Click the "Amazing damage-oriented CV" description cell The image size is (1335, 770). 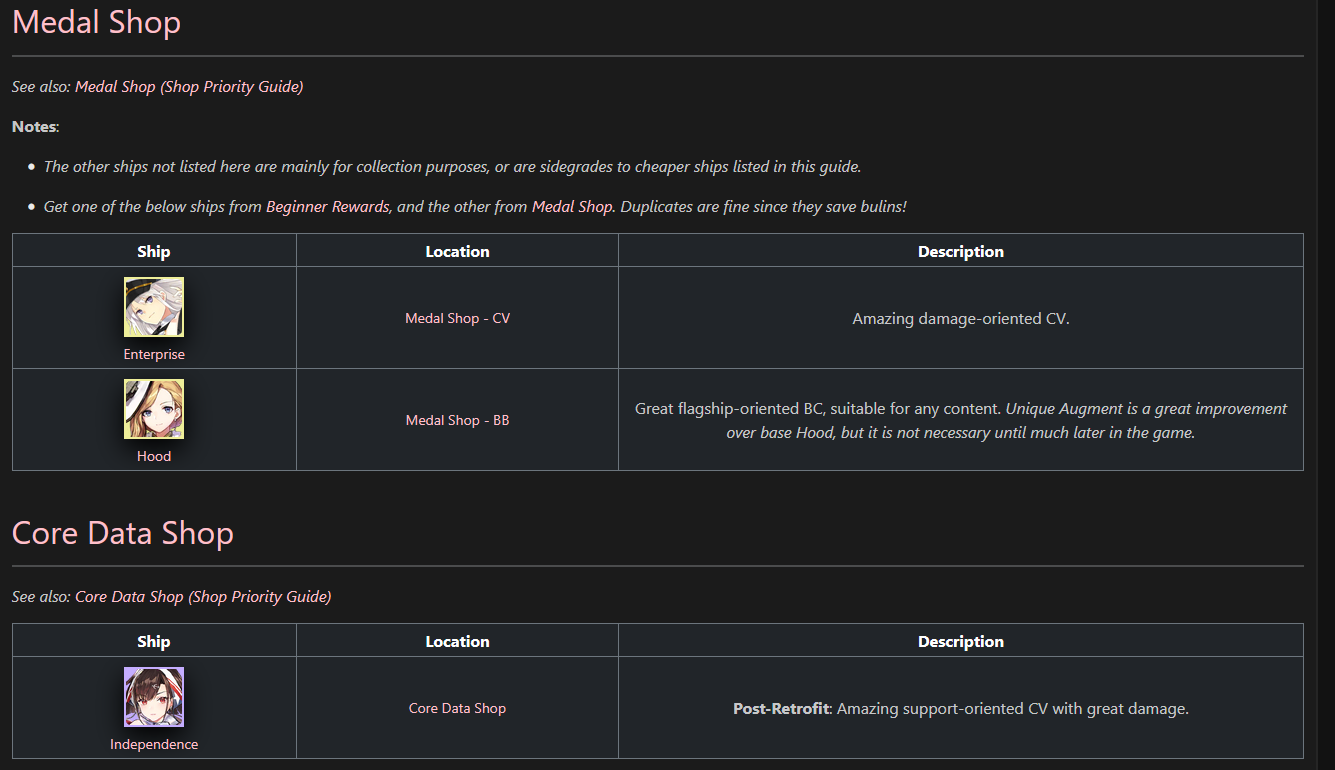[960, 319]
